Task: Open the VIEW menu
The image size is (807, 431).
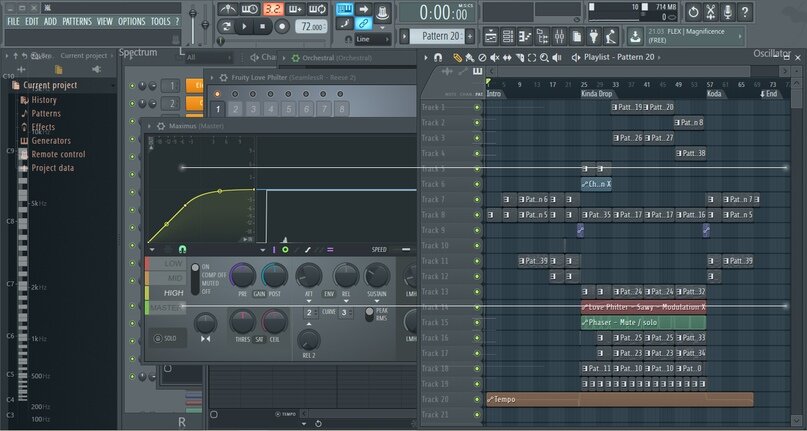Action: coord(104,22)
